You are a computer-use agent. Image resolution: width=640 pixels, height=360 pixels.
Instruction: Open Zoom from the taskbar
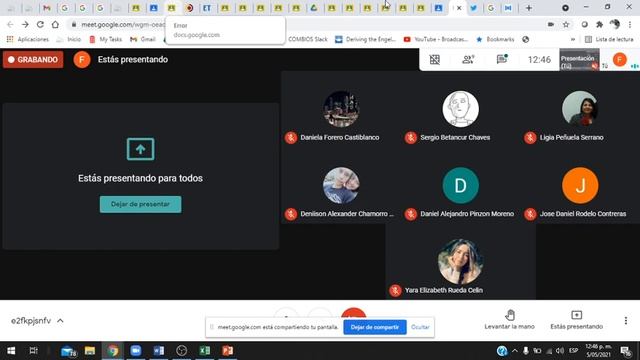[136, 351]
